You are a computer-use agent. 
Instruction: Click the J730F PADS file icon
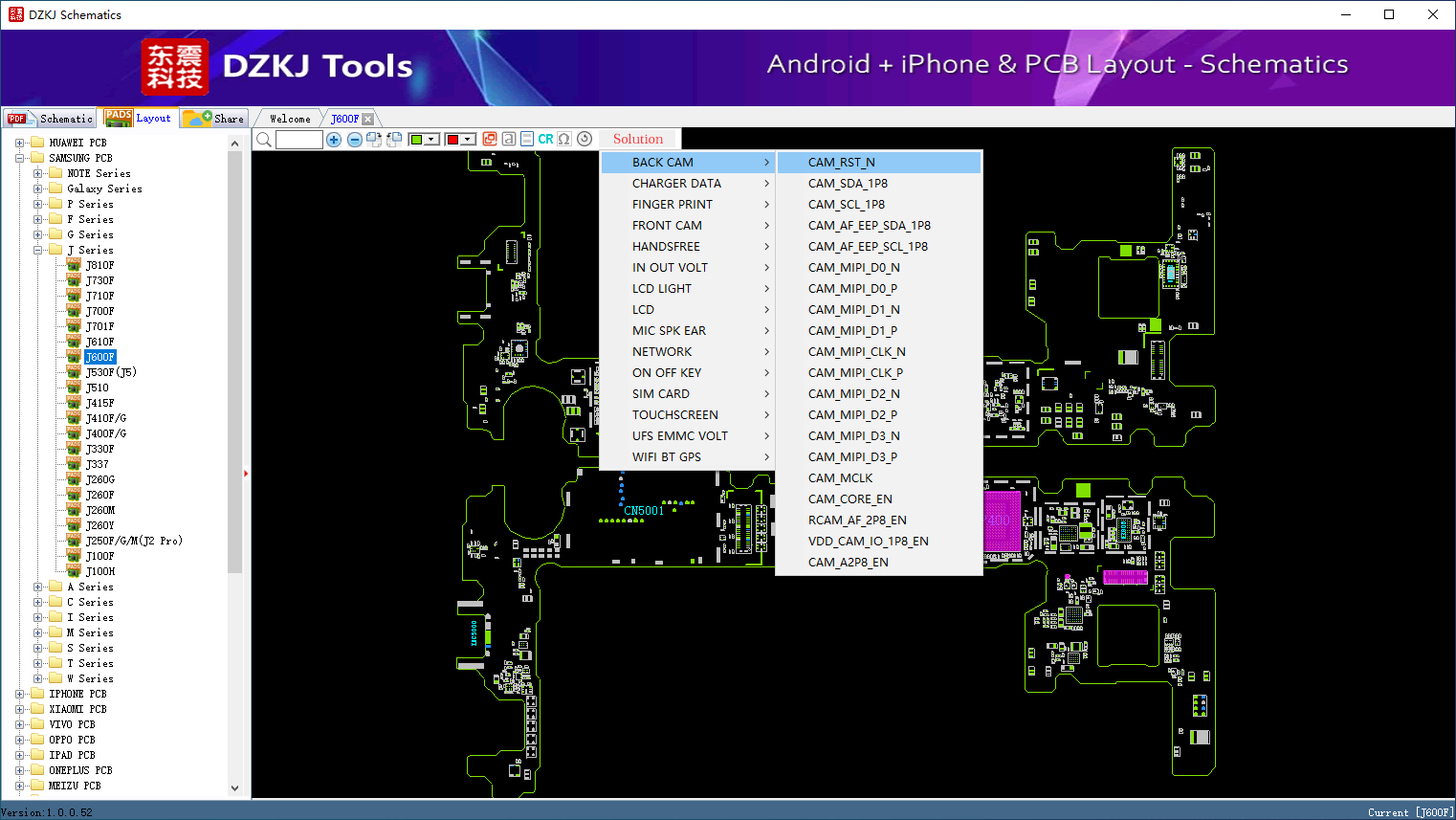[74, 280]
